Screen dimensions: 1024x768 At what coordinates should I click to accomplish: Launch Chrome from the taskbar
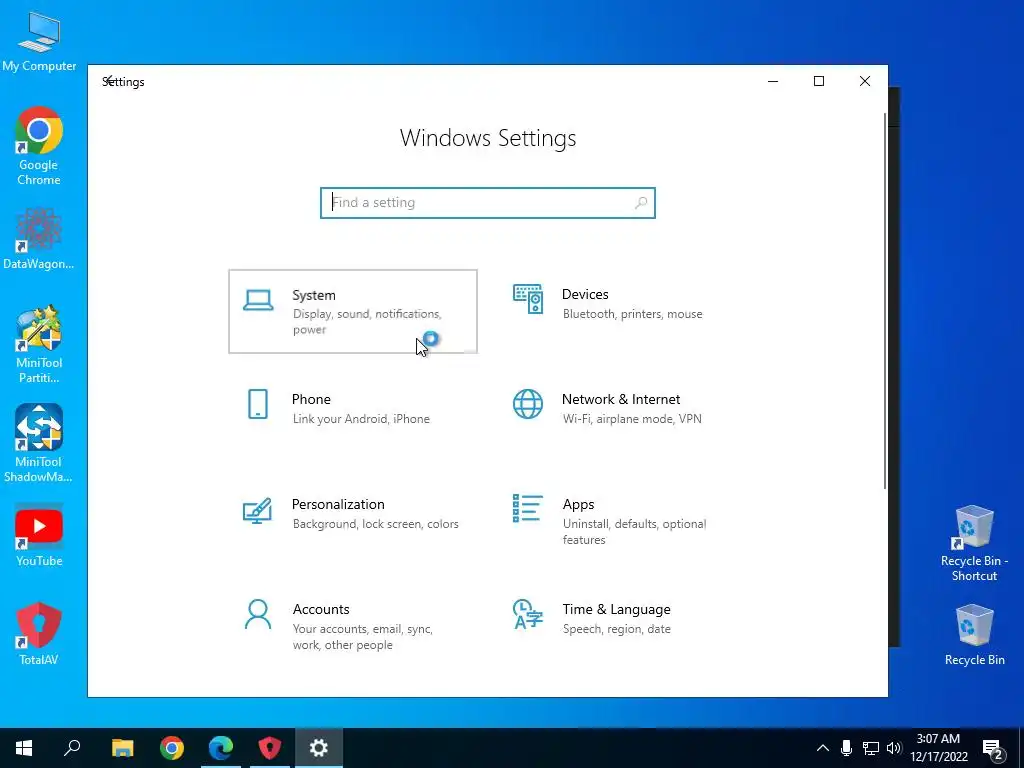[172, 748]
